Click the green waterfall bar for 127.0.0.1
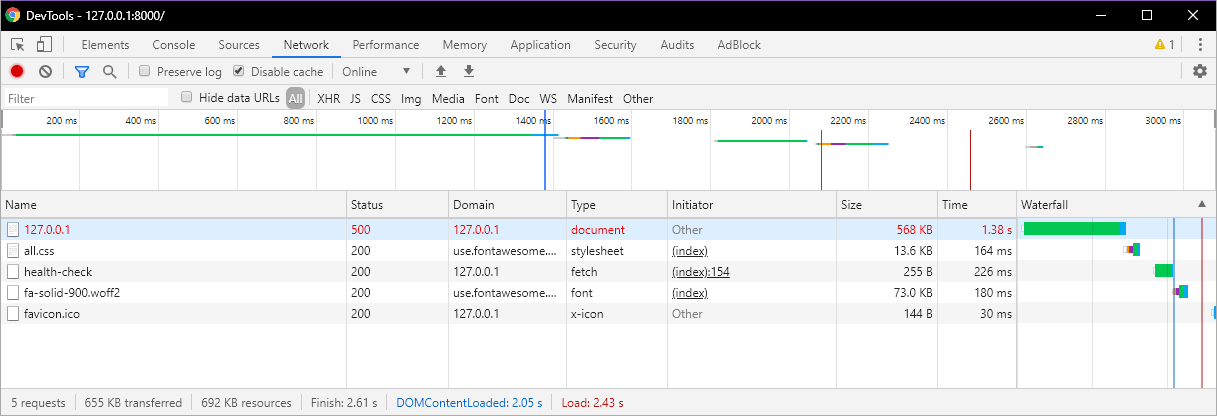 pos(1072,228)
